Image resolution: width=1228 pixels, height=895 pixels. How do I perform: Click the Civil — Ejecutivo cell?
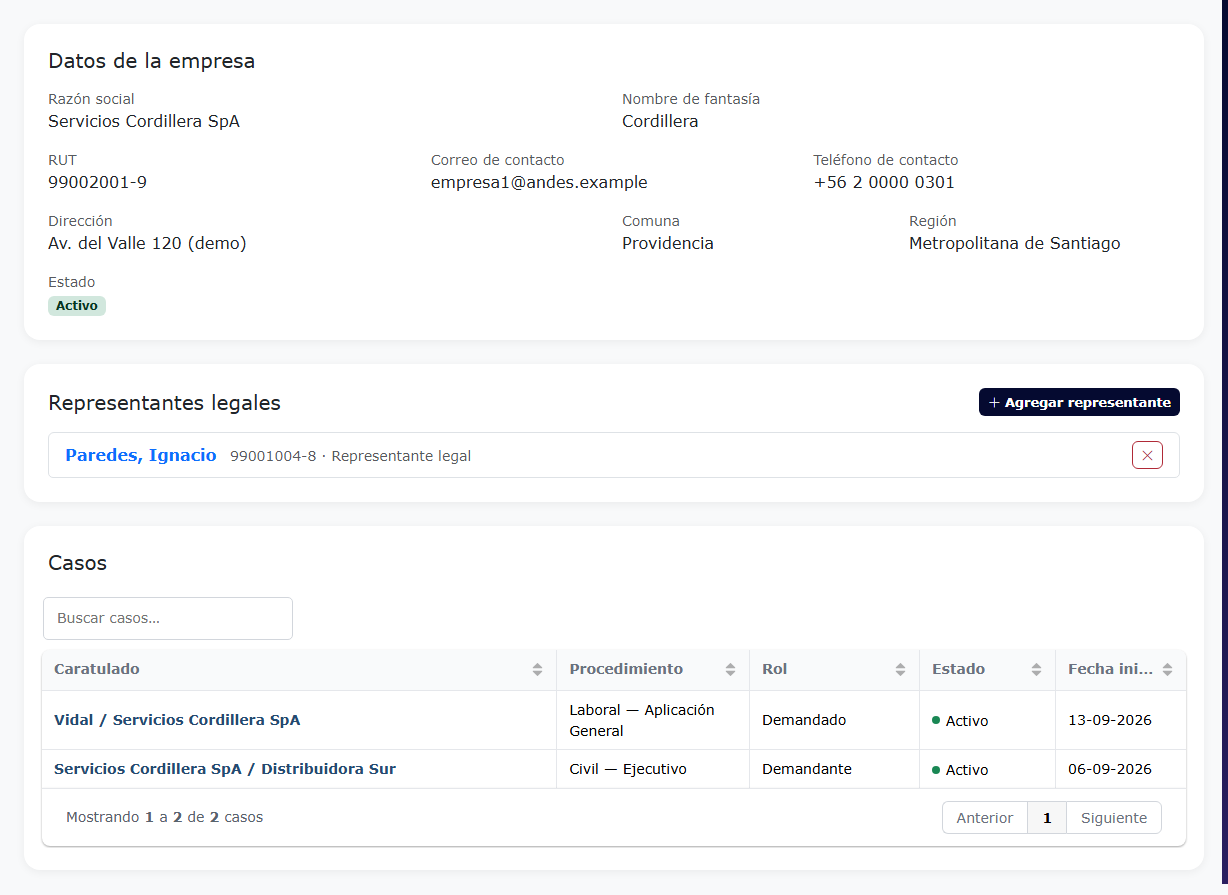click(x=652, y=769)
